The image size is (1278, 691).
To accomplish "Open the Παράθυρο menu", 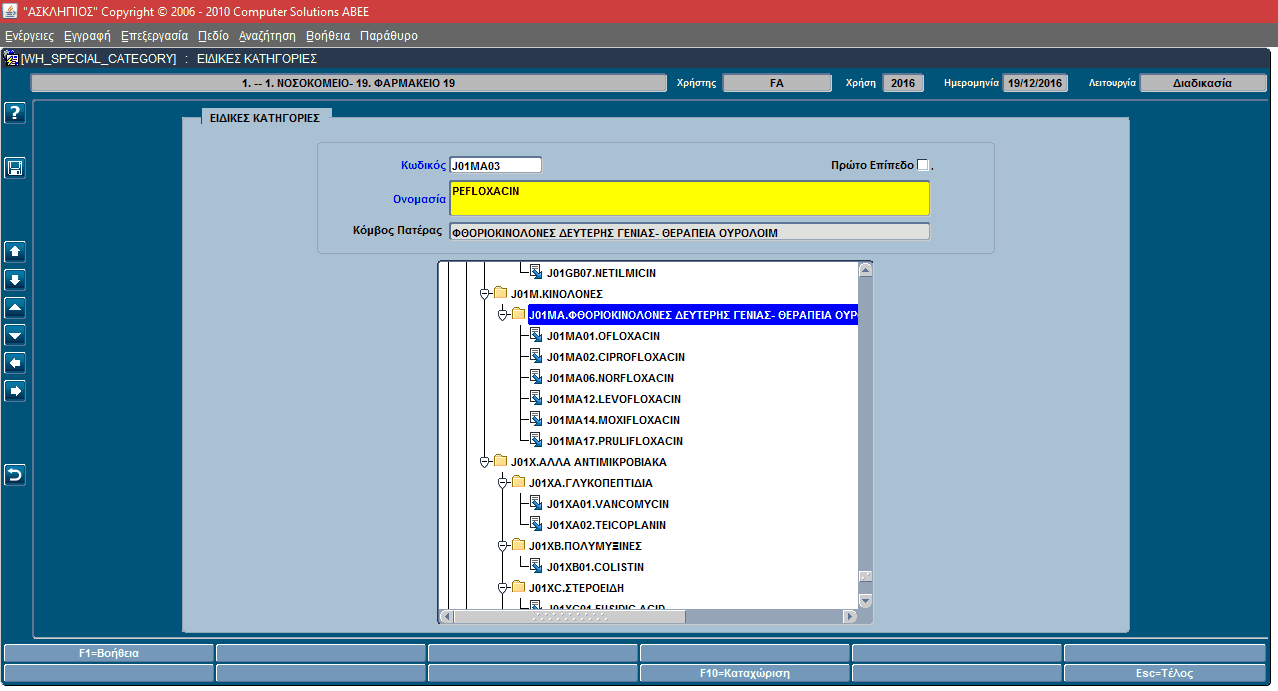I will click(389, 35).
